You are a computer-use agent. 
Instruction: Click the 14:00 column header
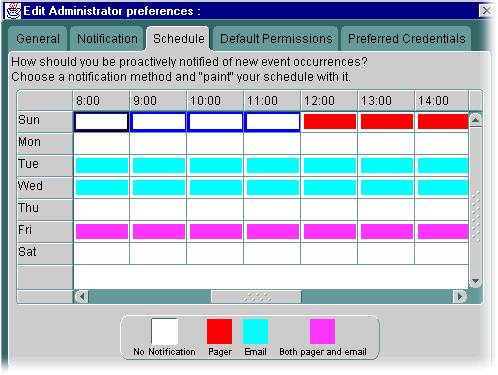(442, 101)
